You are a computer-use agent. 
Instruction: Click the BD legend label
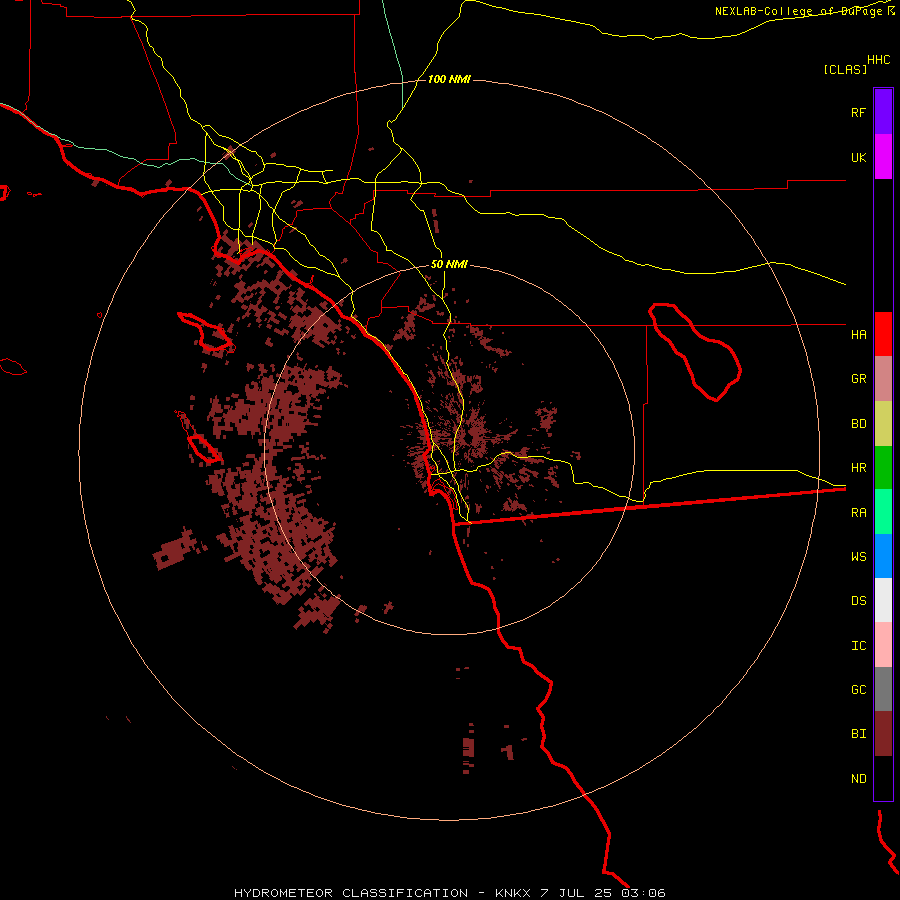pyautogui.click(x=858, y=424)
